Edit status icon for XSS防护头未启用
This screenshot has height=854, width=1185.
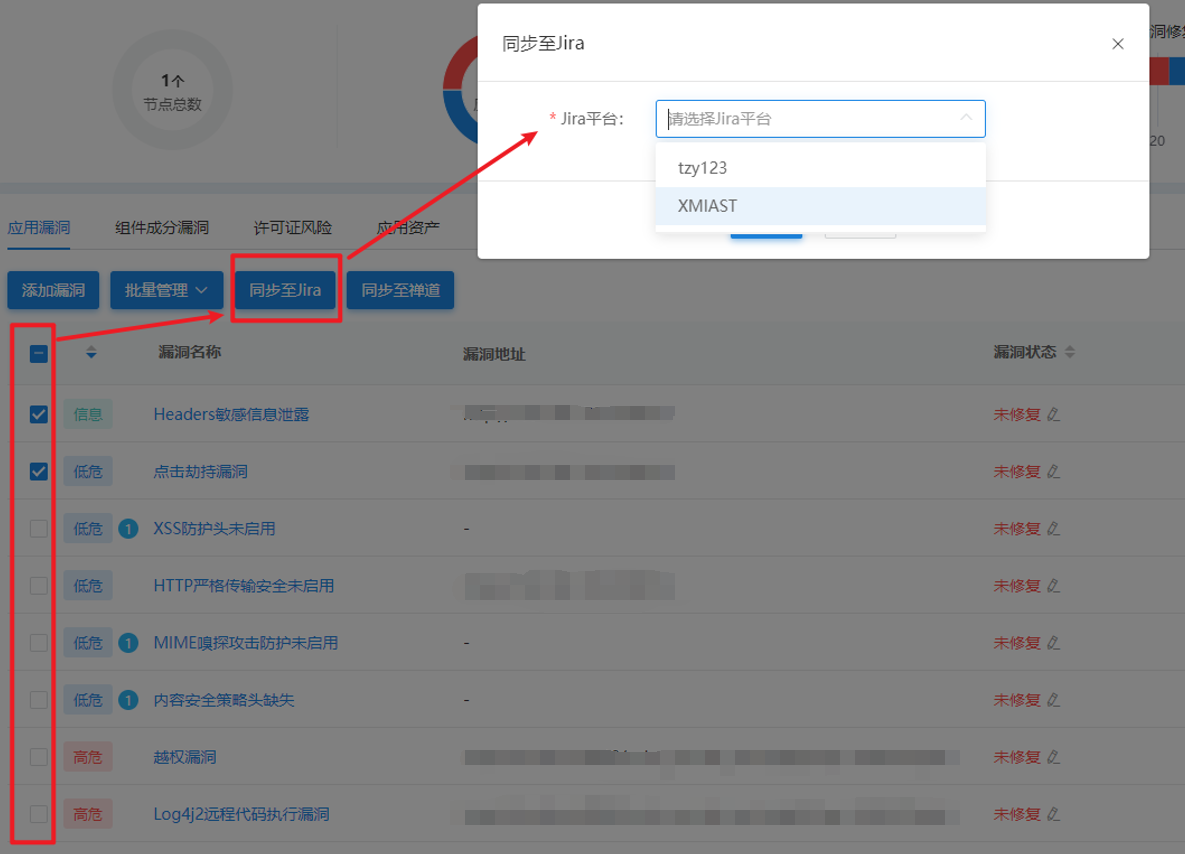point(1054,528)
